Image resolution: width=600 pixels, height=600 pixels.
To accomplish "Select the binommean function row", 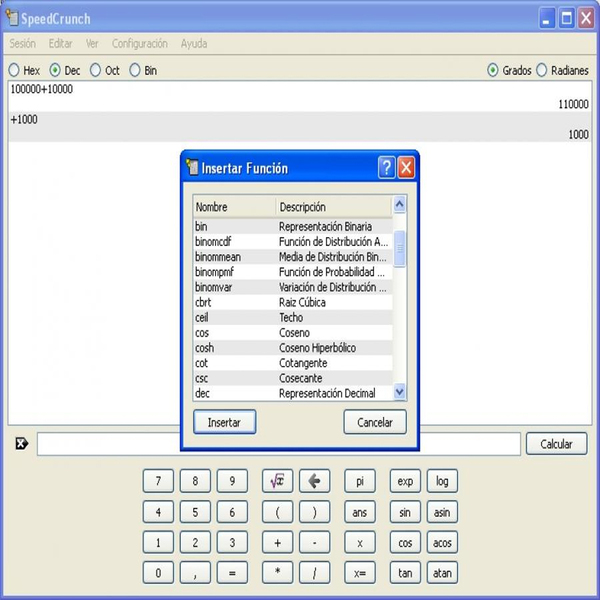I will click(x=293, y=257).
